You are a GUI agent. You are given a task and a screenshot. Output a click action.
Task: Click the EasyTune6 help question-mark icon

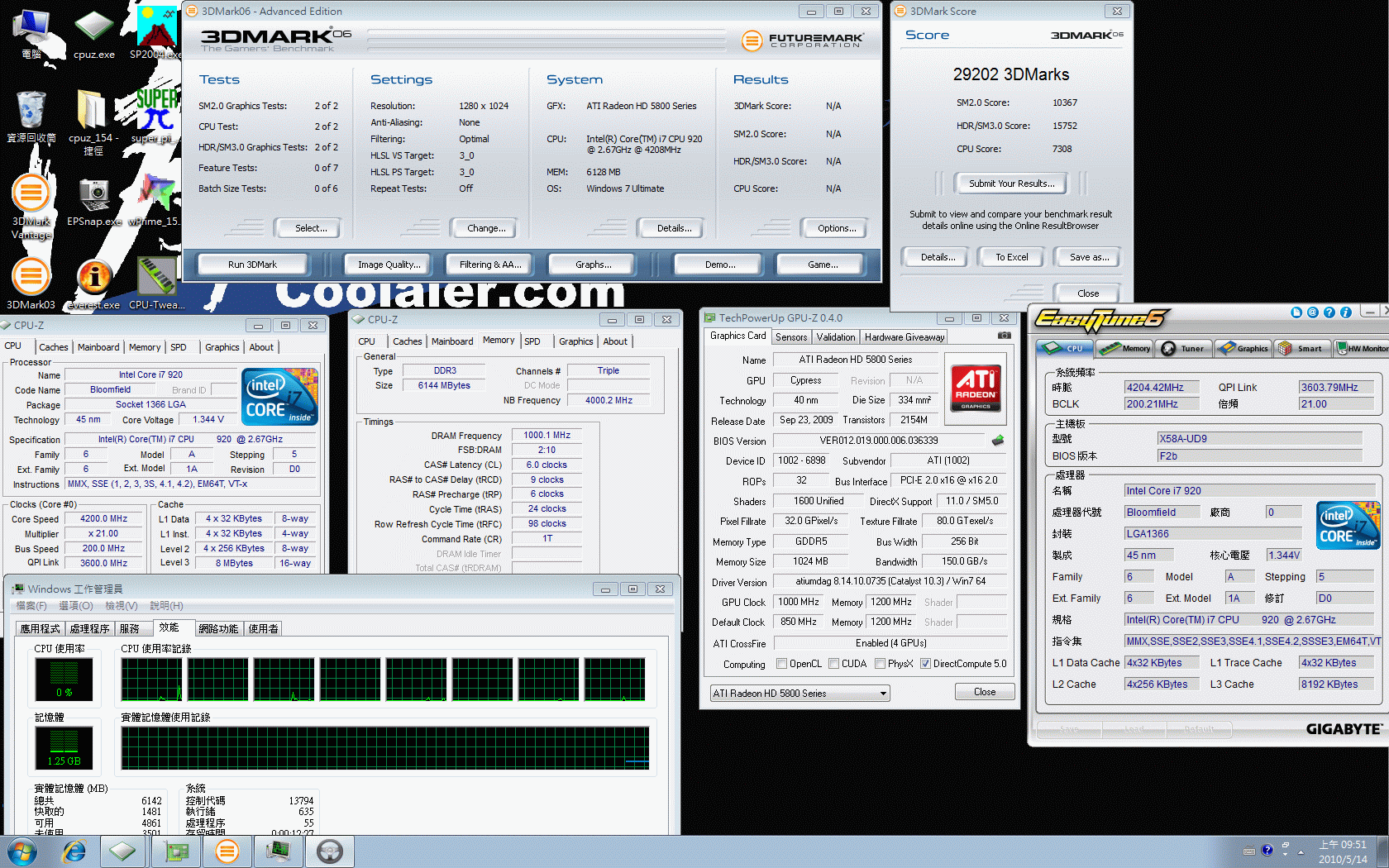1329,312
